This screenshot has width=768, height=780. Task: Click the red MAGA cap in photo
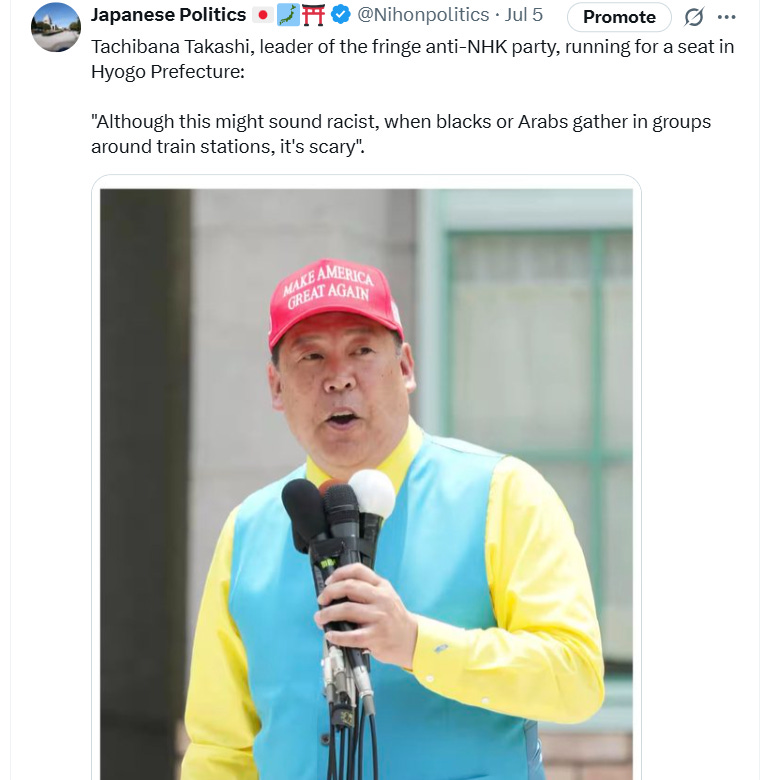coord(335,302)
